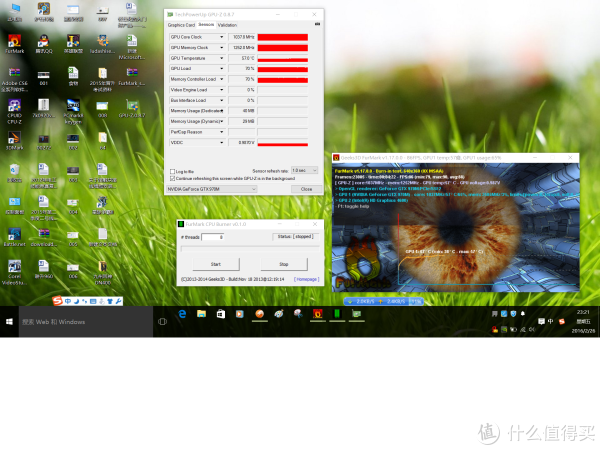
Task: Open the 3DMark desktop shortcut
Action: [15, 140]
